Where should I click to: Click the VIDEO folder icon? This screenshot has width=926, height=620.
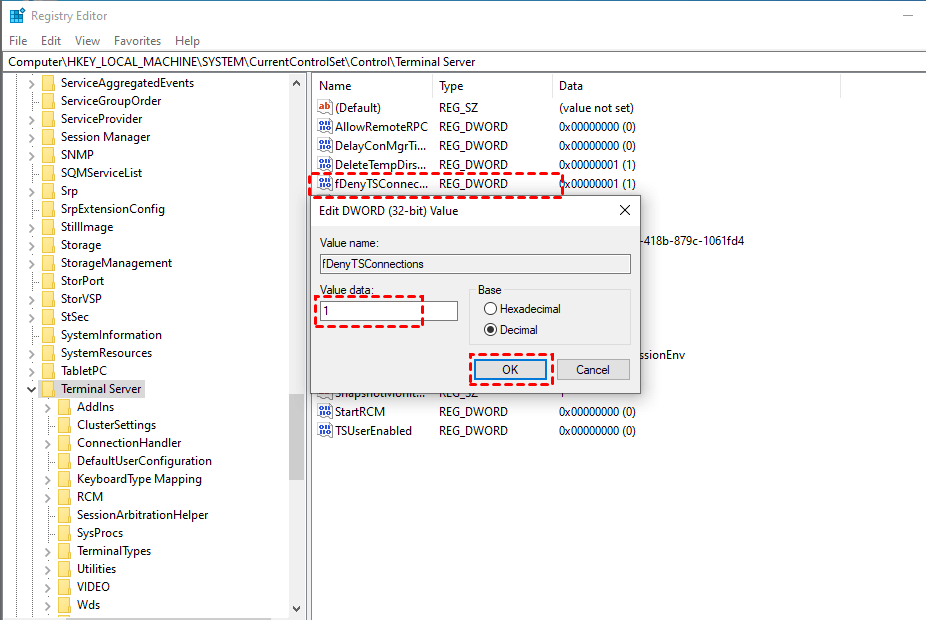point(65,587)
